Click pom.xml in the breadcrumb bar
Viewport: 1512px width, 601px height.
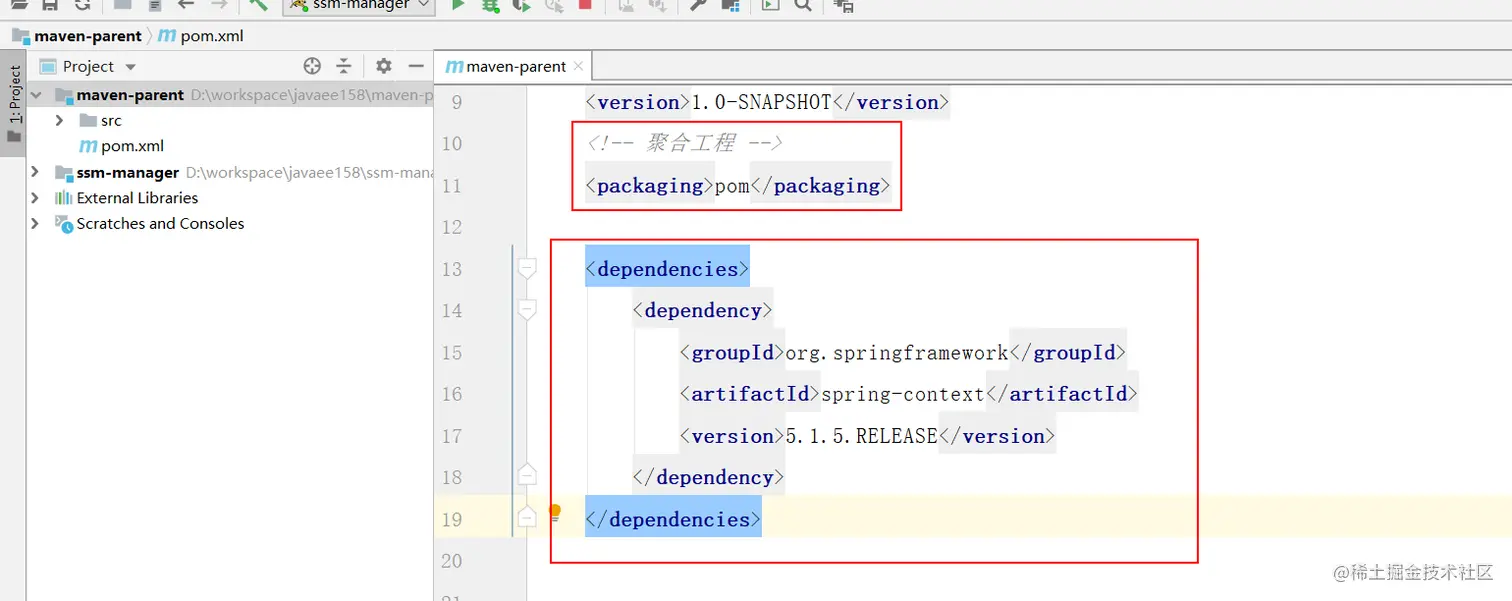pos(200,36)
